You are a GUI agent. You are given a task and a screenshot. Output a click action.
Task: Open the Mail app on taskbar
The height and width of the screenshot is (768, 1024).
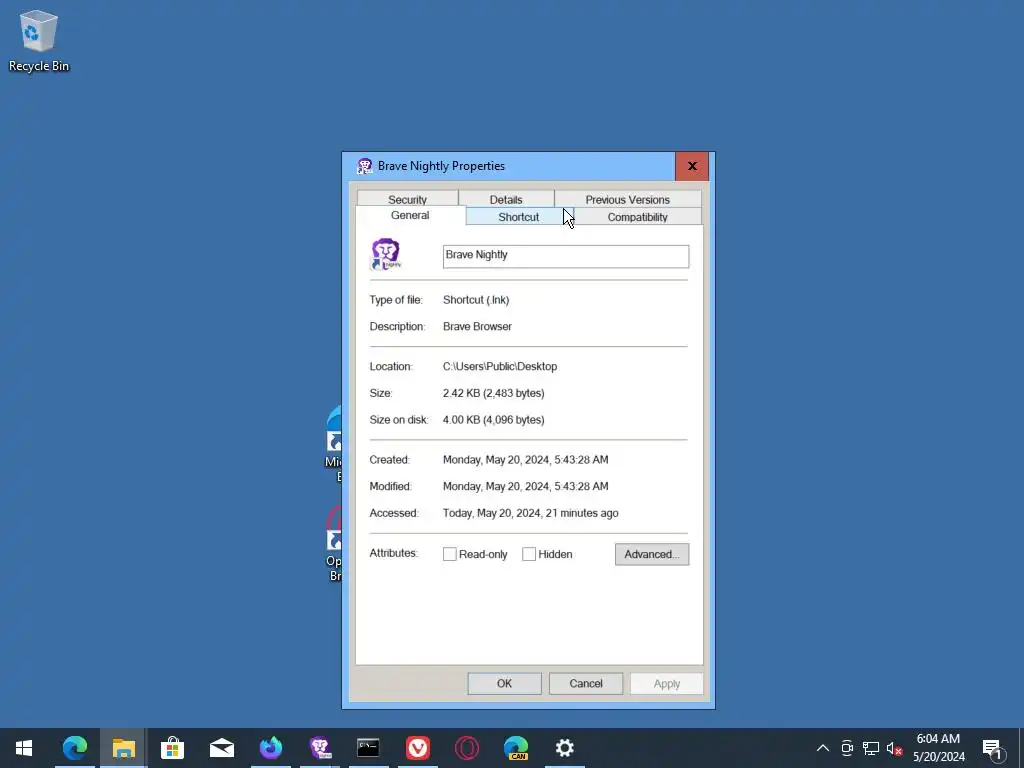tap(221, 748)
